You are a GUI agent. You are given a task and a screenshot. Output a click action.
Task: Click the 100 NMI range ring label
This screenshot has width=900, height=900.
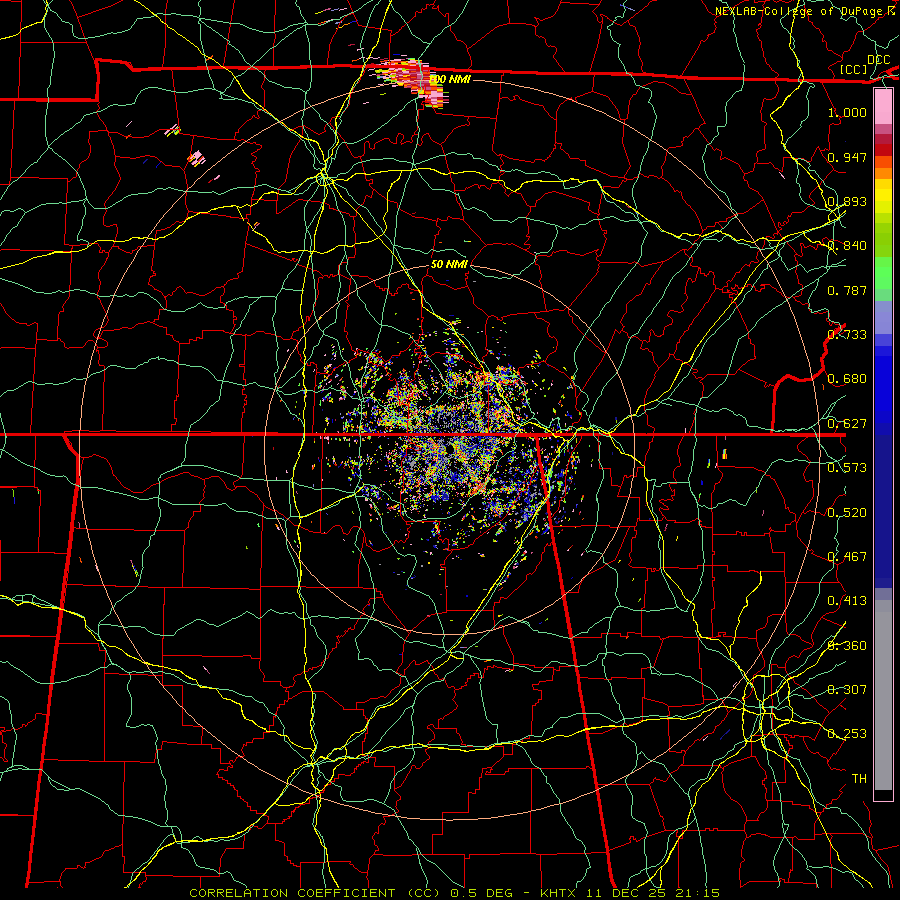449,79
